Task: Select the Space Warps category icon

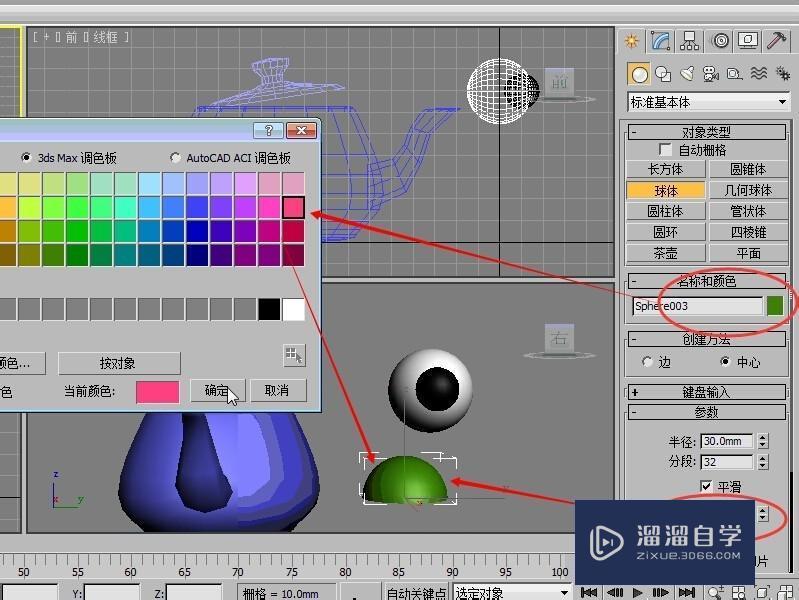Action: click(x=758, y=74)
